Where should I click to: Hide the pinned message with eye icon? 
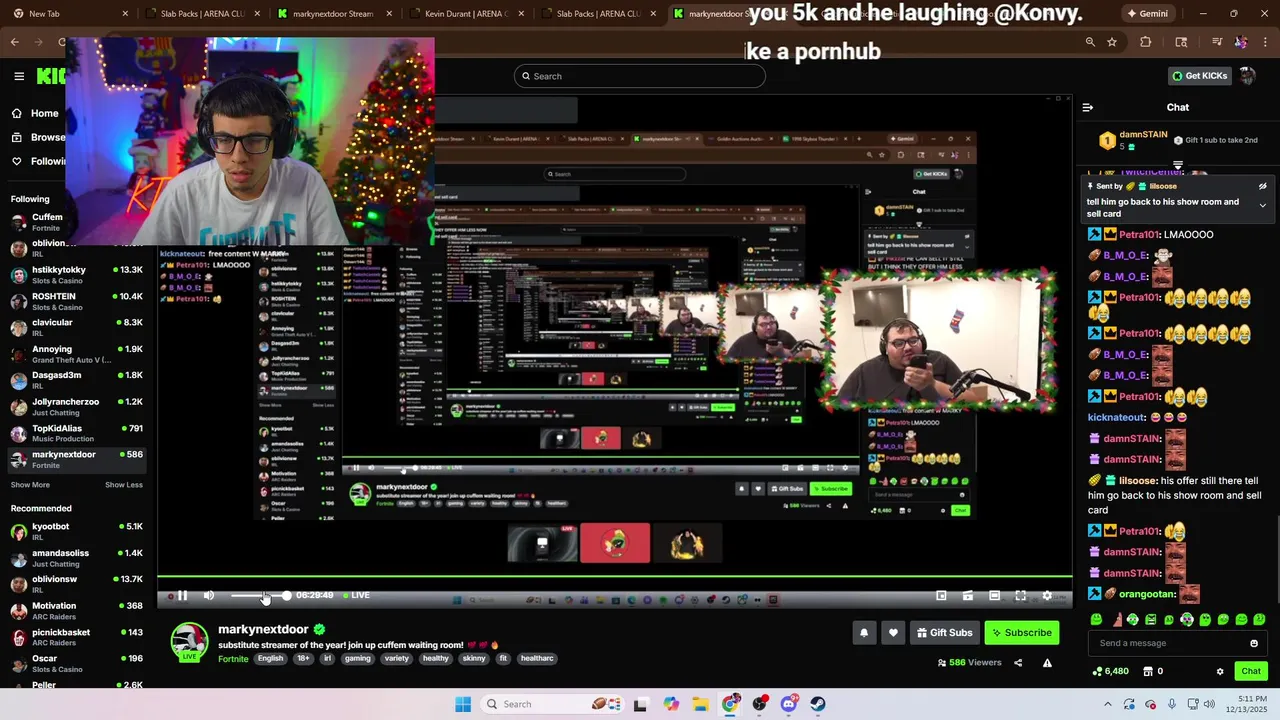coord(1262,186)
